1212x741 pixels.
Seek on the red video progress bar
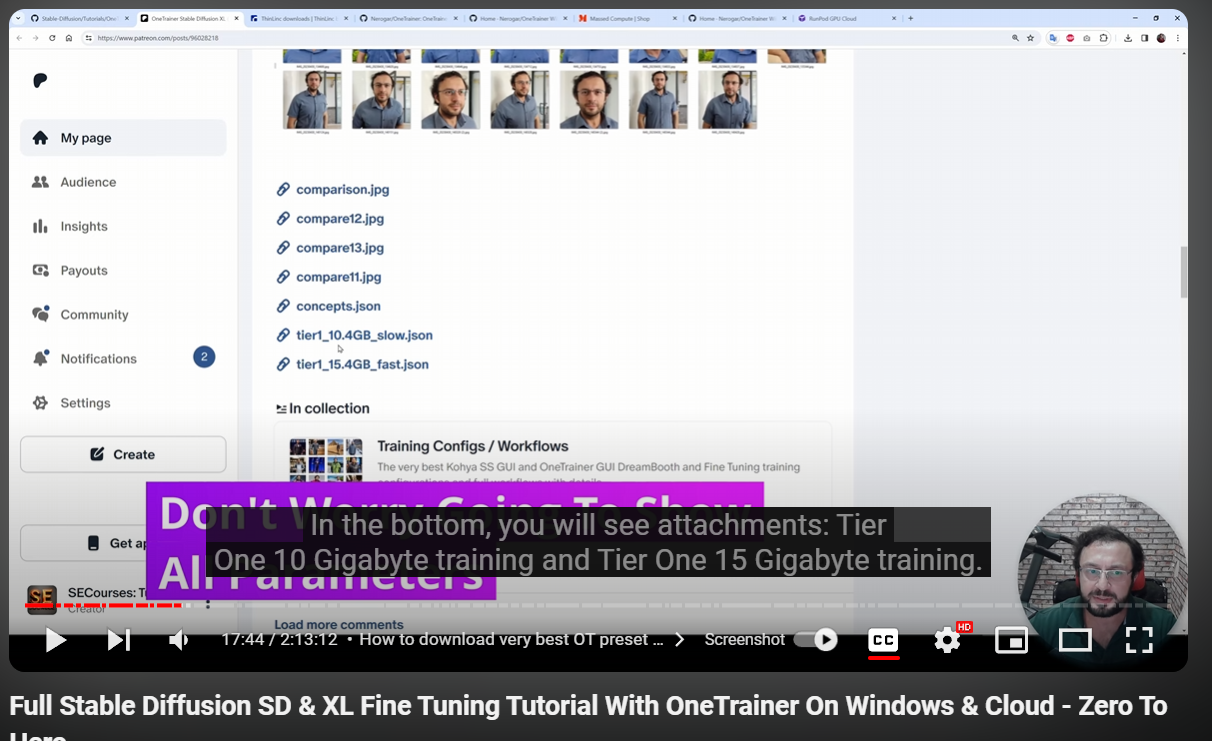coord(104,605)
